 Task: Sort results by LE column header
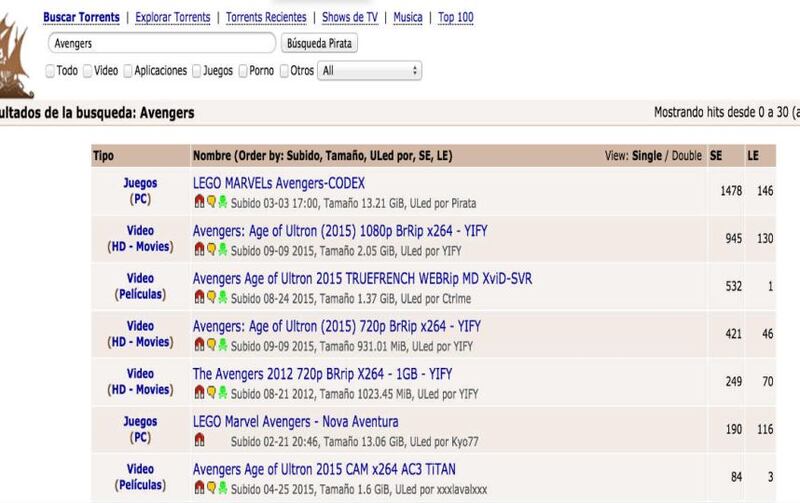click(x=753, y=156)
